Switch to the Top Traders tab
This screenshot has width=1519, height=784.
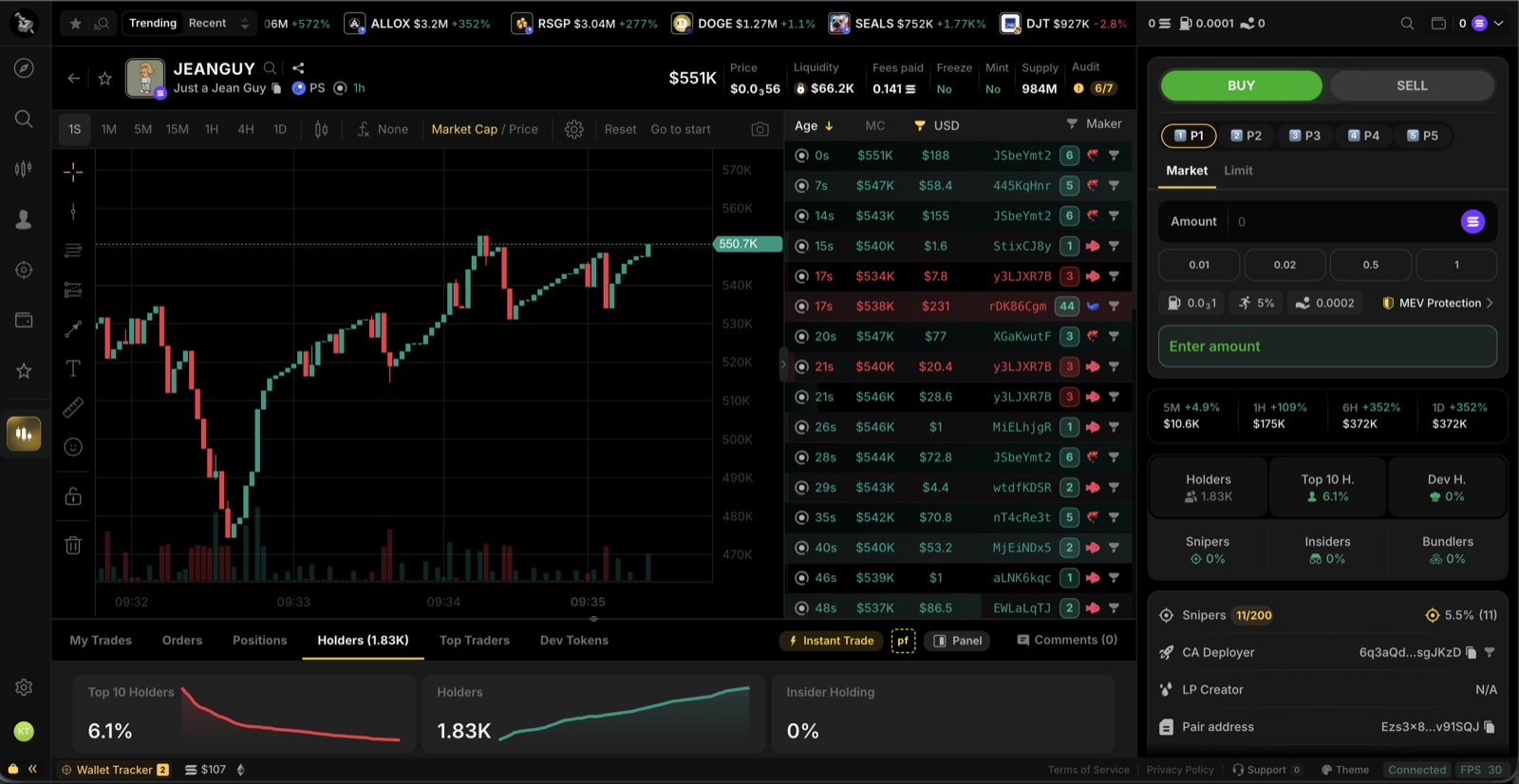tap(475, 641)
